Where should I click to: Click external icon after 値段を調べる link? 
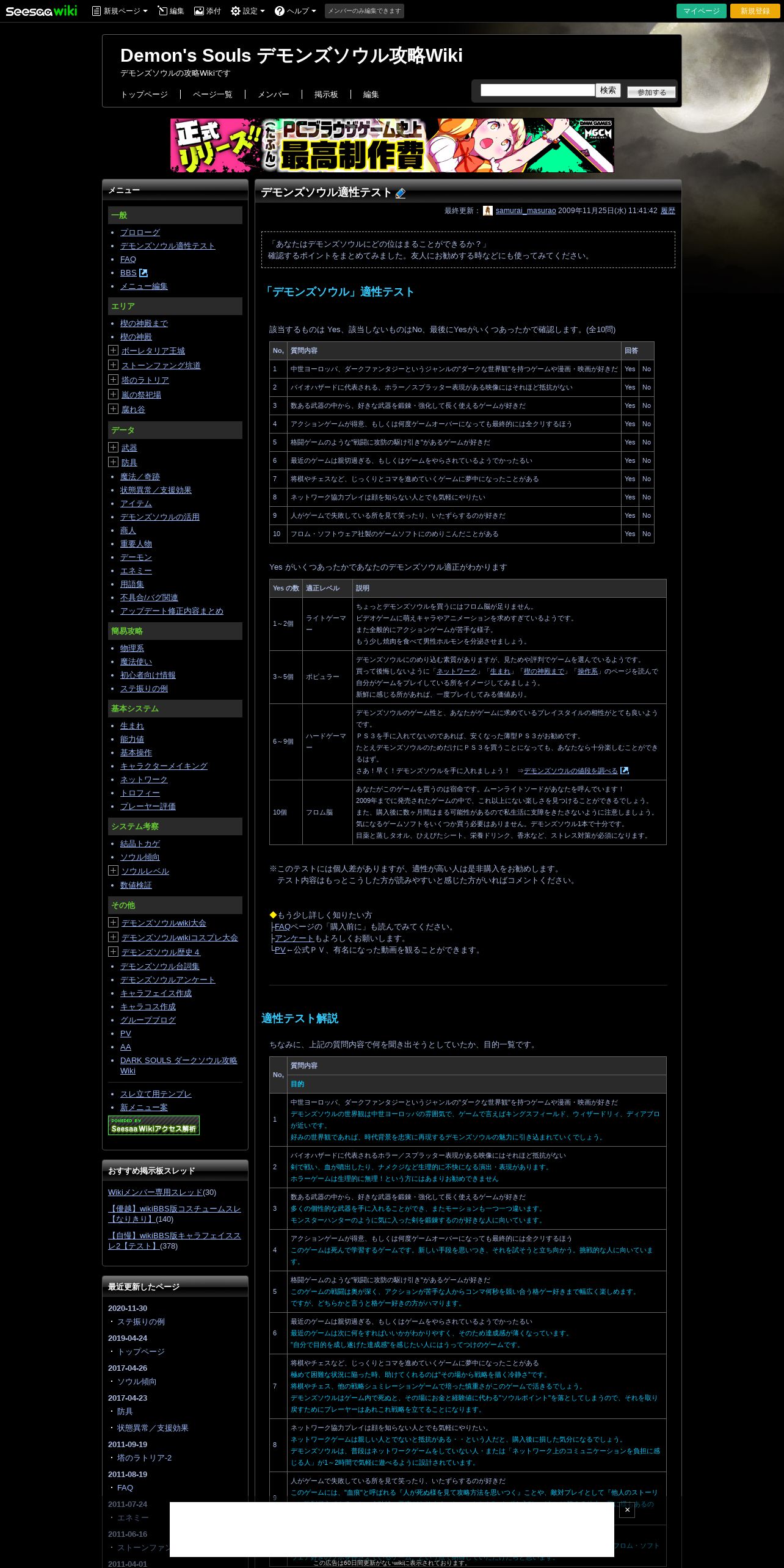tap(625, 771)
